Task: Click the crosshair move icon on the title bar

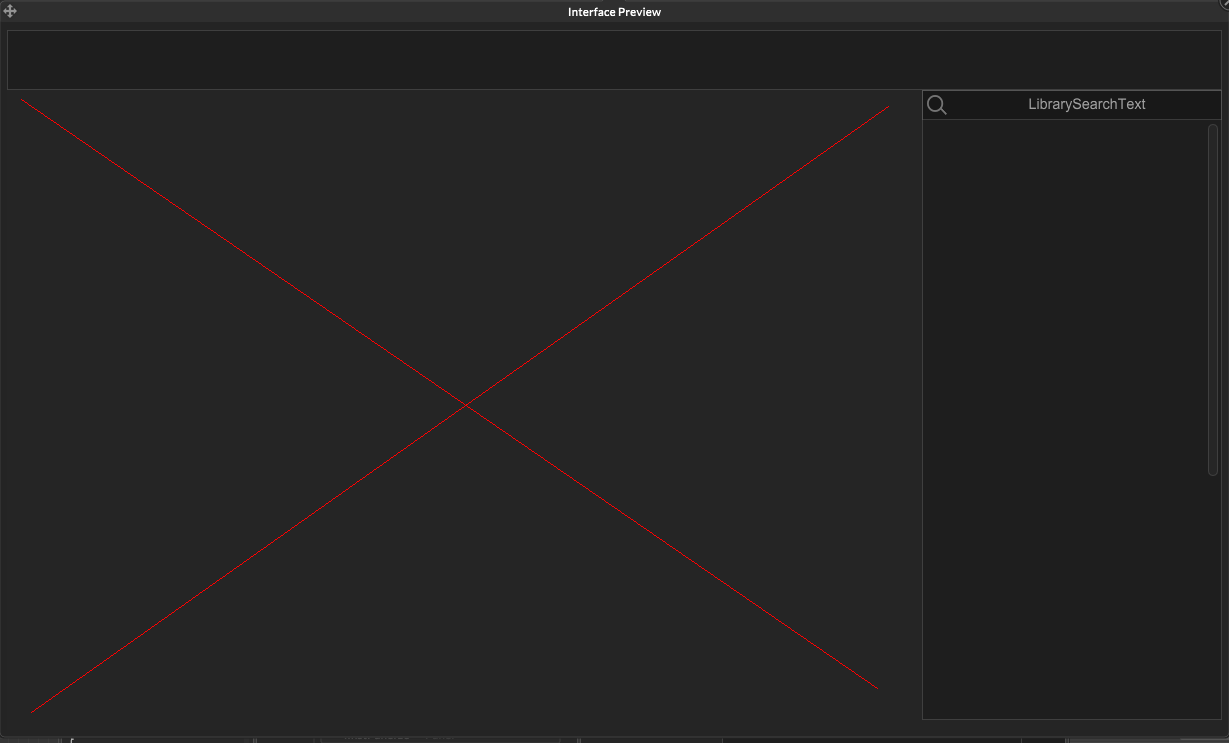Action: tap(10, 11)
